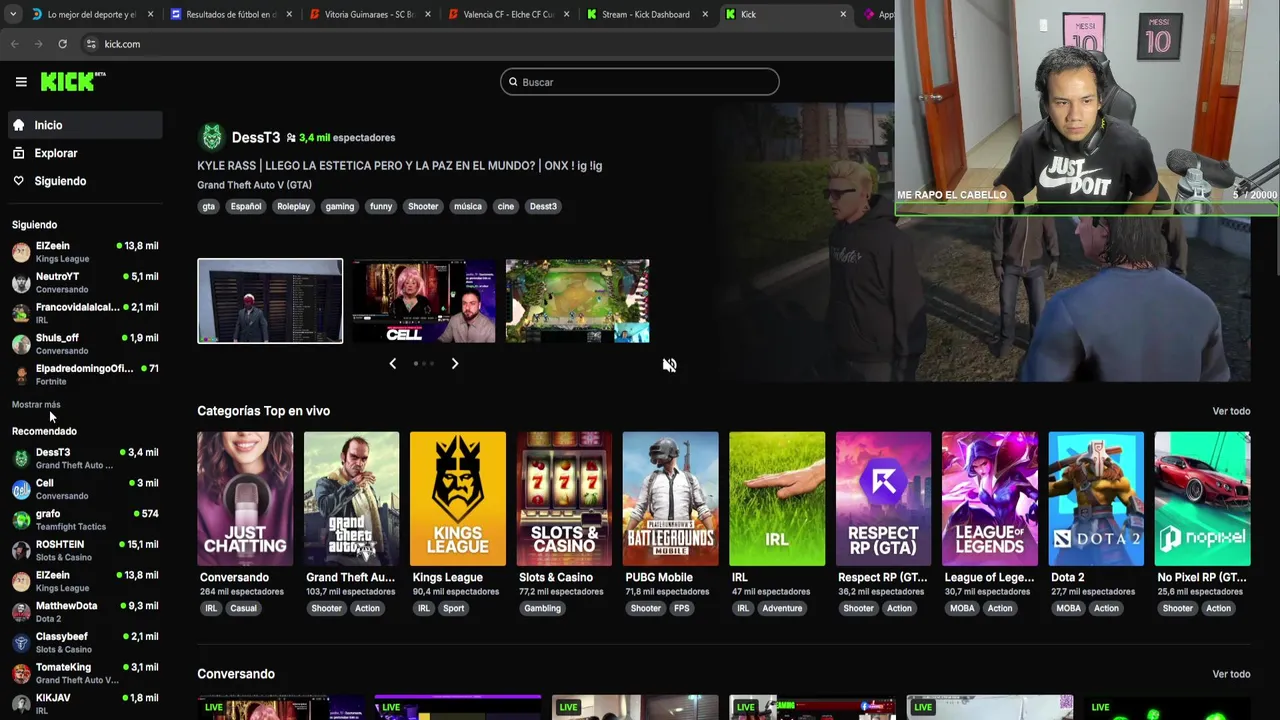Viewport: 1280px width, 720px height.
Task: Open Dota 2 category card
Action: pos(1096,499)
